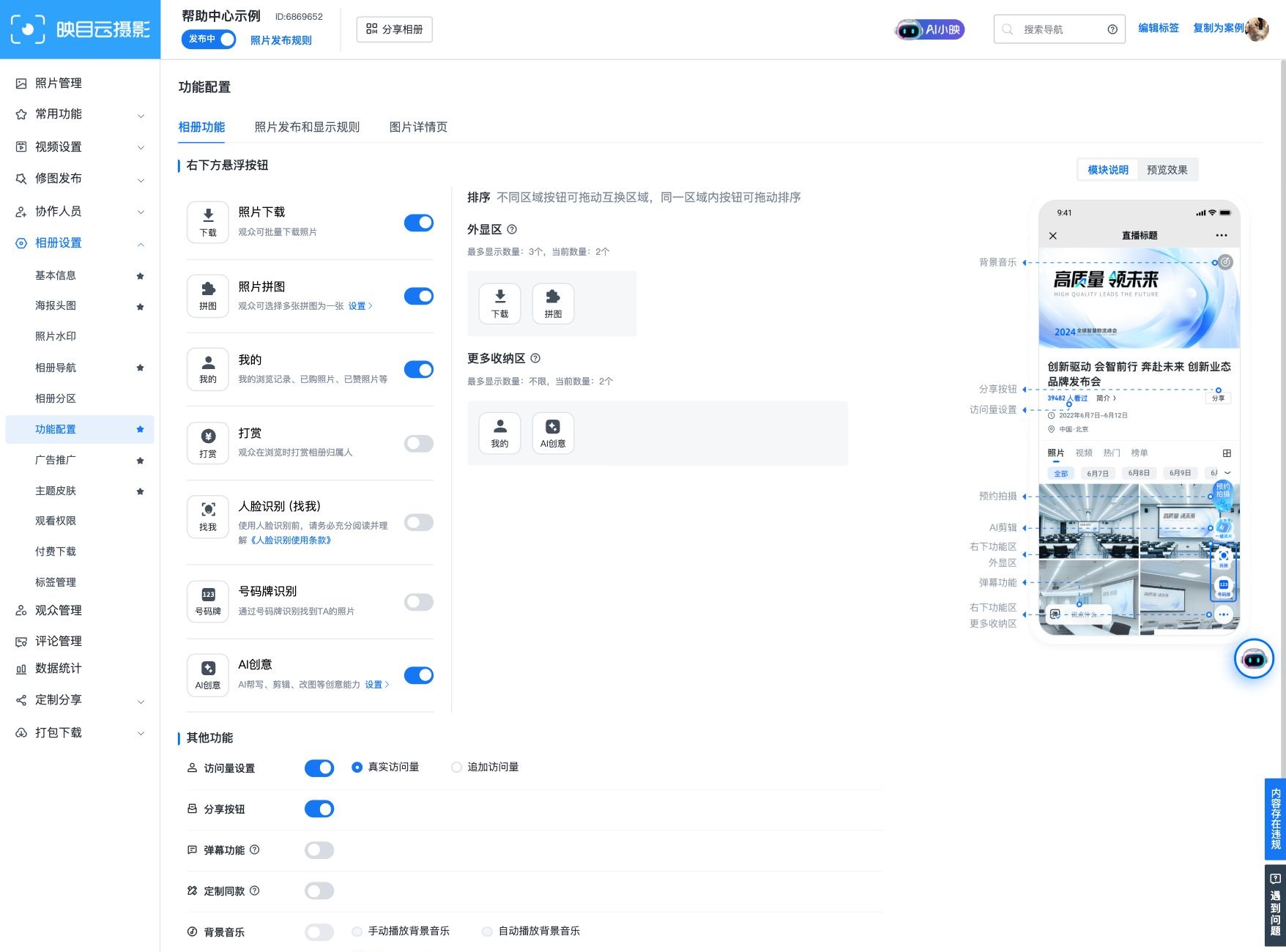Select the 我的 tile in 更多收纳区

point(499,434)
